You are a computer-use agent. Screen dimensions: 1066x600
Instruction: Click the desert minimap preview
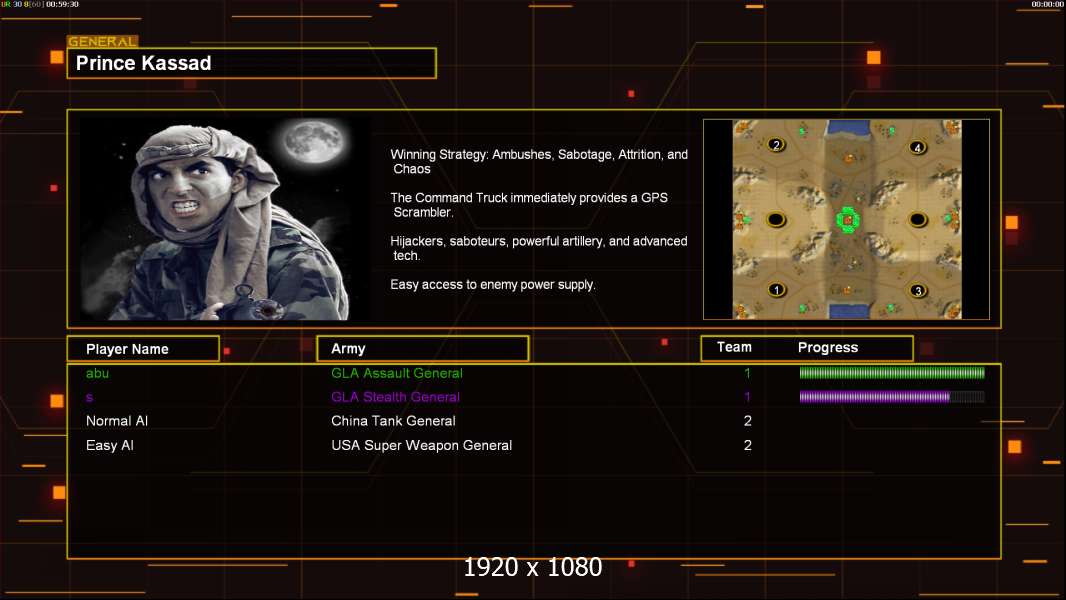(x=846, y=219)
